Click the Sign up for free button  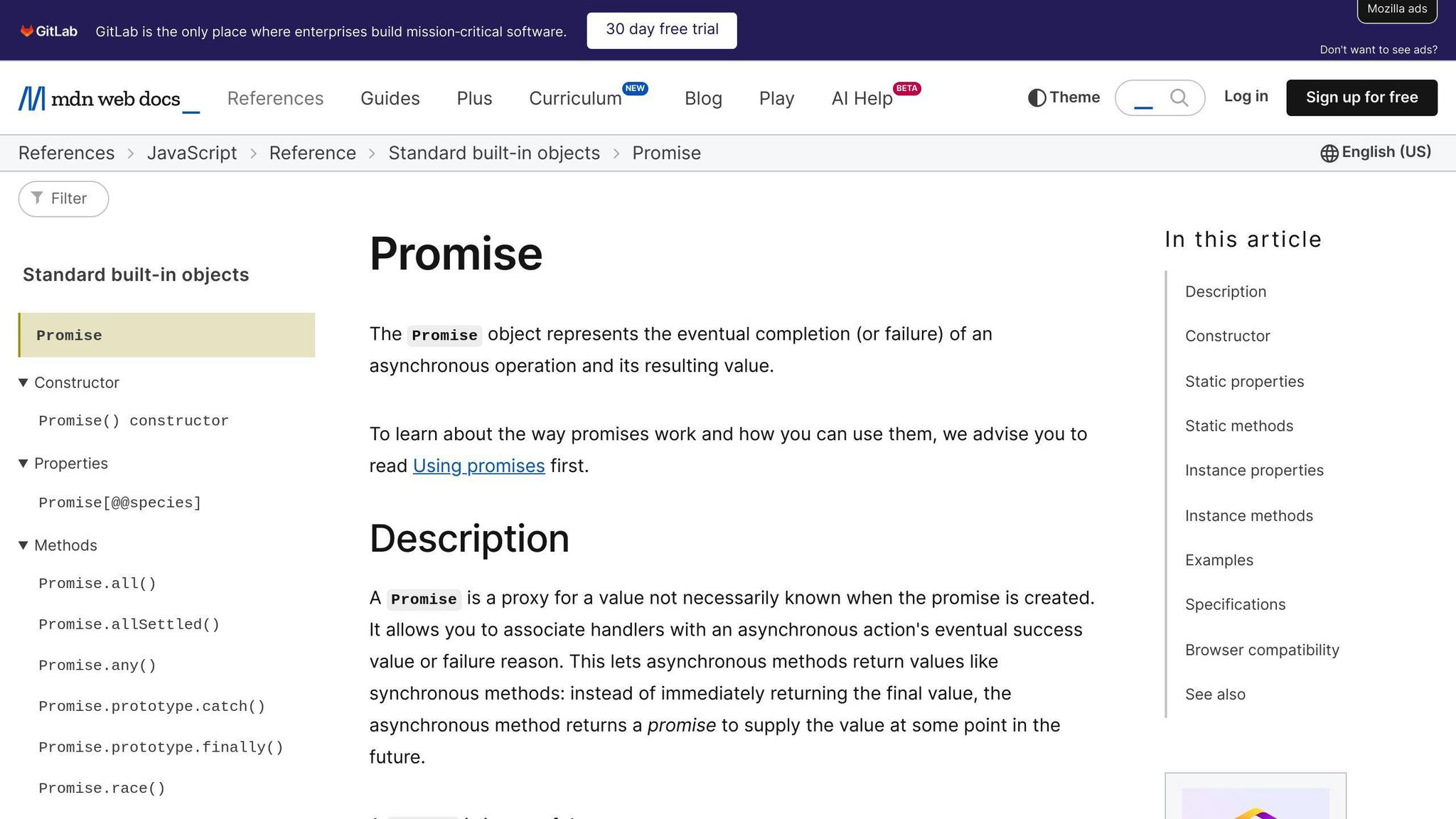(1361, 97)
